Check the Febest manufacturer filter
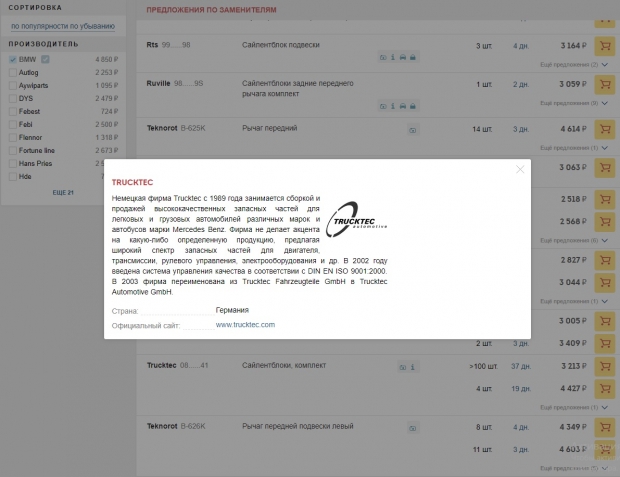Viewport: 620px width, 477px height. pos(12,112)
